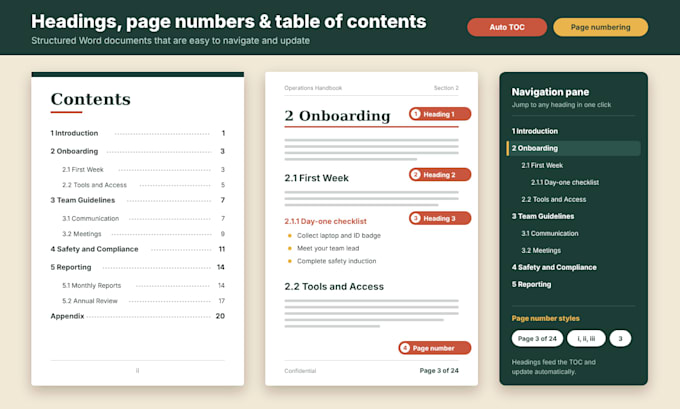This screenshot has height=409, width=680.
Task: Click page number 20 beside Appendix
Action: coord(220,316)
